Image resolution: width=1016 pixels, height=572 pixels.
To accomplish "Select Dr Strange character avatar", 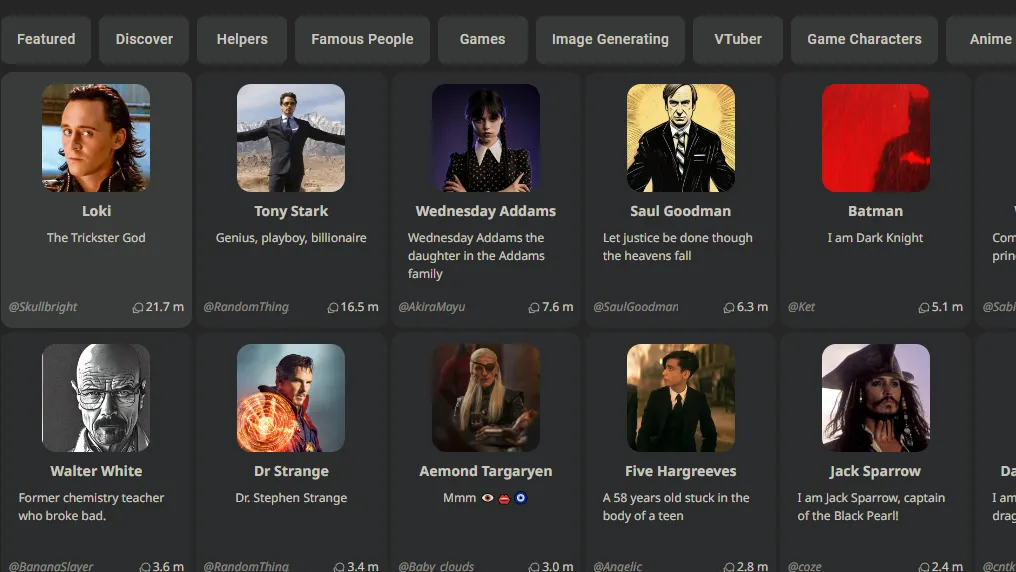I will point(291,398).
